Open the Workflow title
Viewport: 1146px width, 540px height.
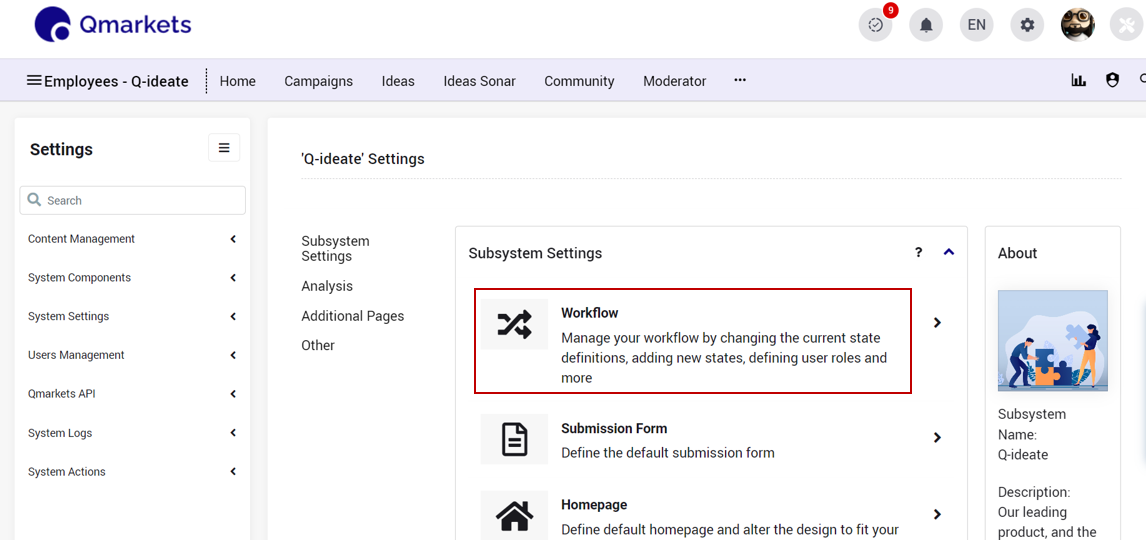[x=589, y=313]
